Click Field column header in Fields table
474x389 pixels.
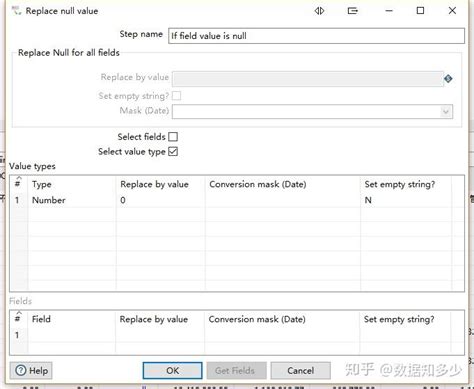pyautogui.click(x=72, y=319)
